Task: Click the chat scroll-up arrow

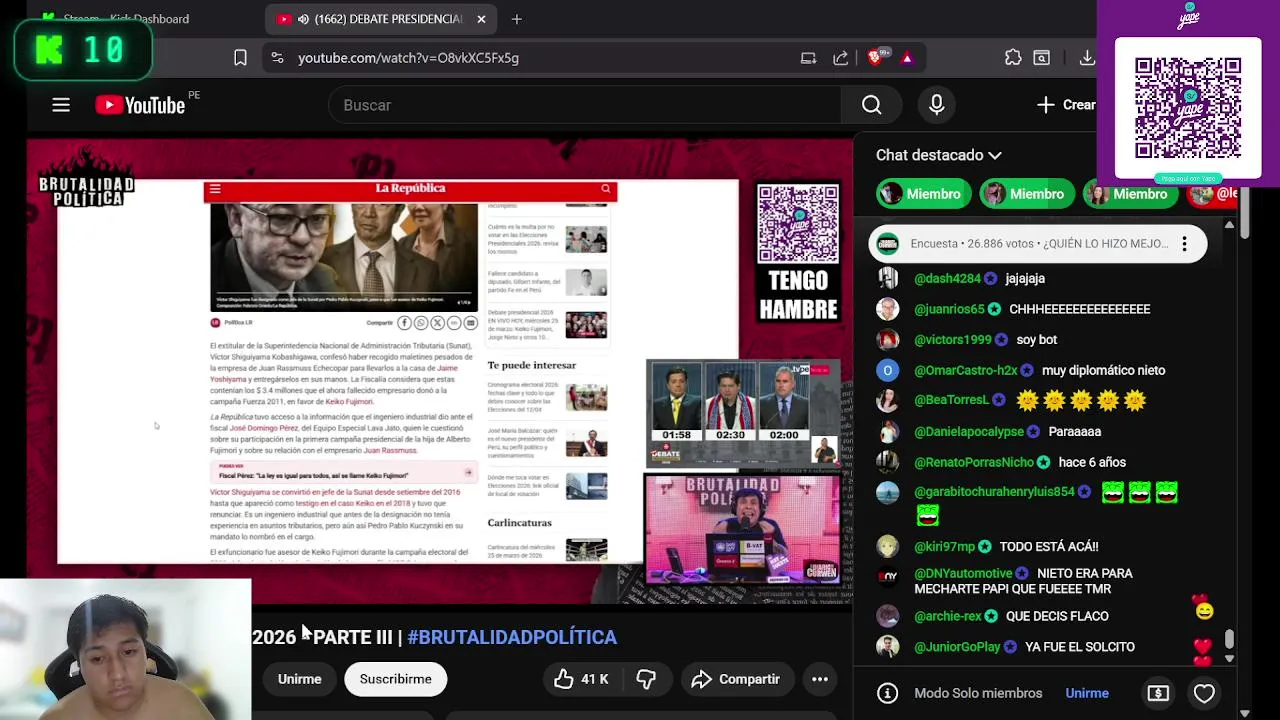Action: click(x=1229, y=225)
